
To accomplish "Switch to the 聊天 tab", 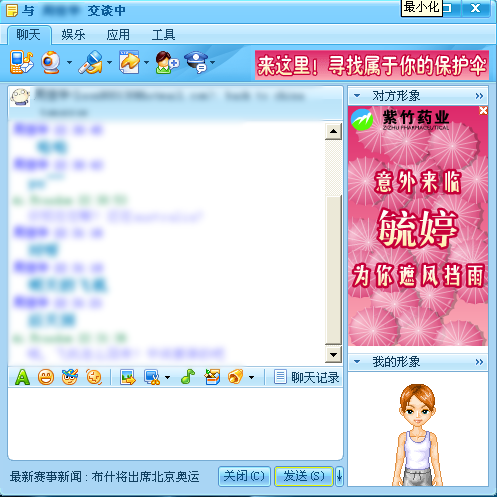I will point(29,35).
